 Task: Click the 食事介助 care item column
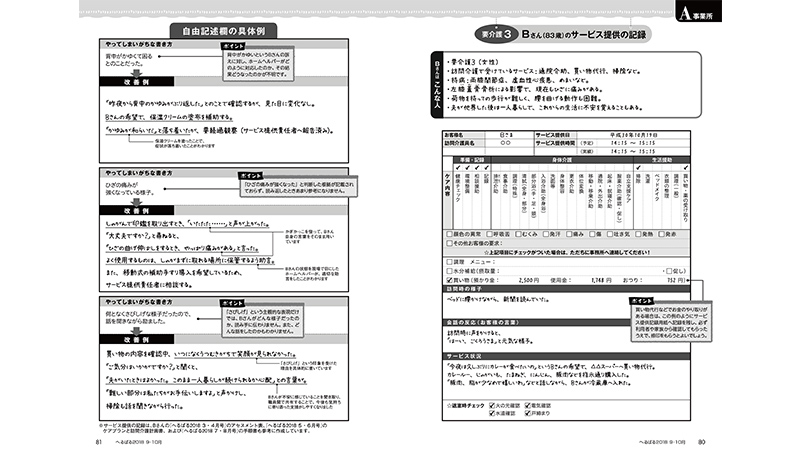(x=506, y=183)
